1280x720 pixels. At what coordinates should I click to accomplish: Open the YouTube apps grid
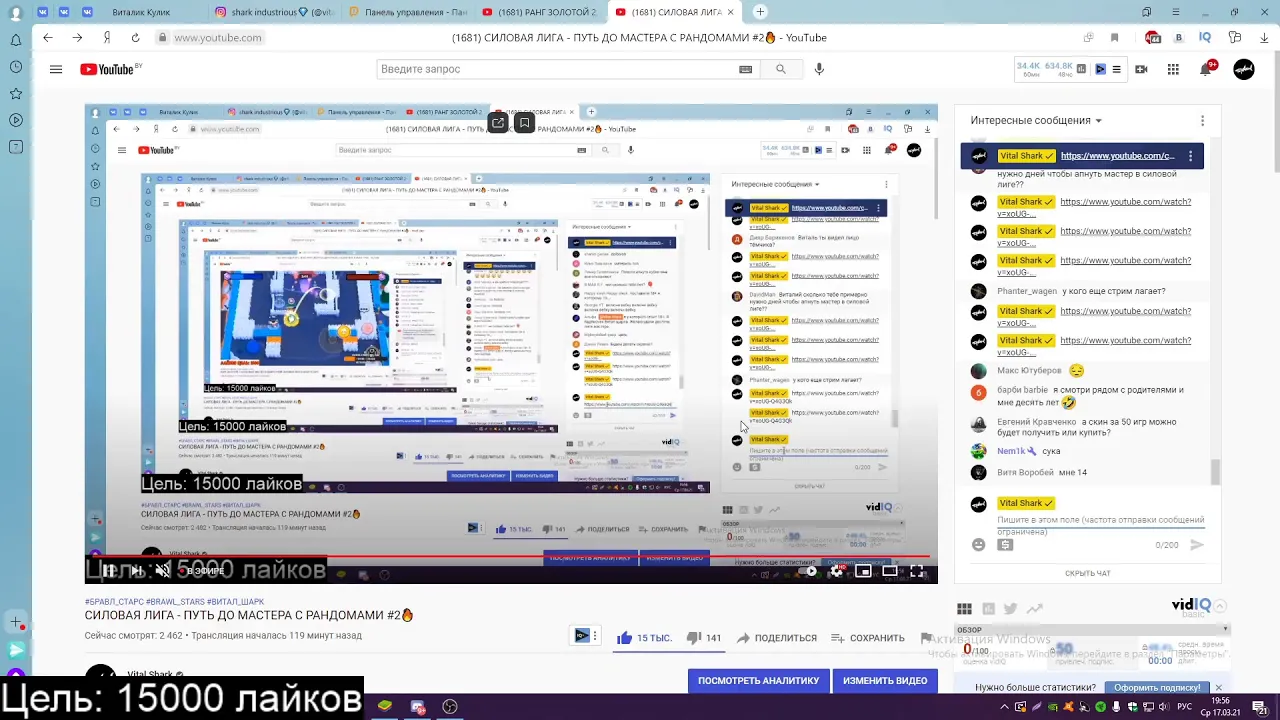[x=1173, y=69]
